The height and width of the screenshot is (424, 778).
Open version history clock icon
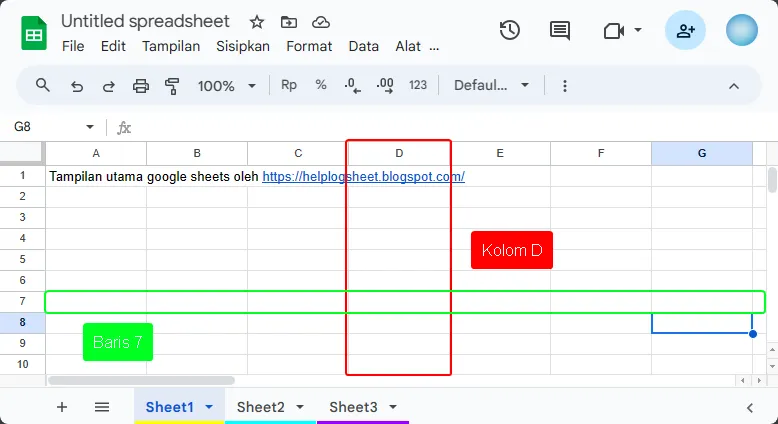click(x=509, y=30)
